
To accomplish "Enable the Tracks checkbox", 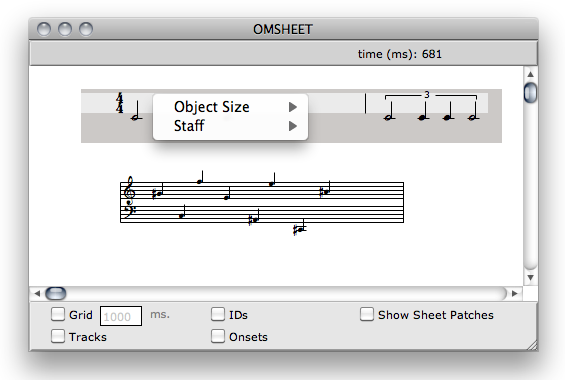I will pos(58,336).
